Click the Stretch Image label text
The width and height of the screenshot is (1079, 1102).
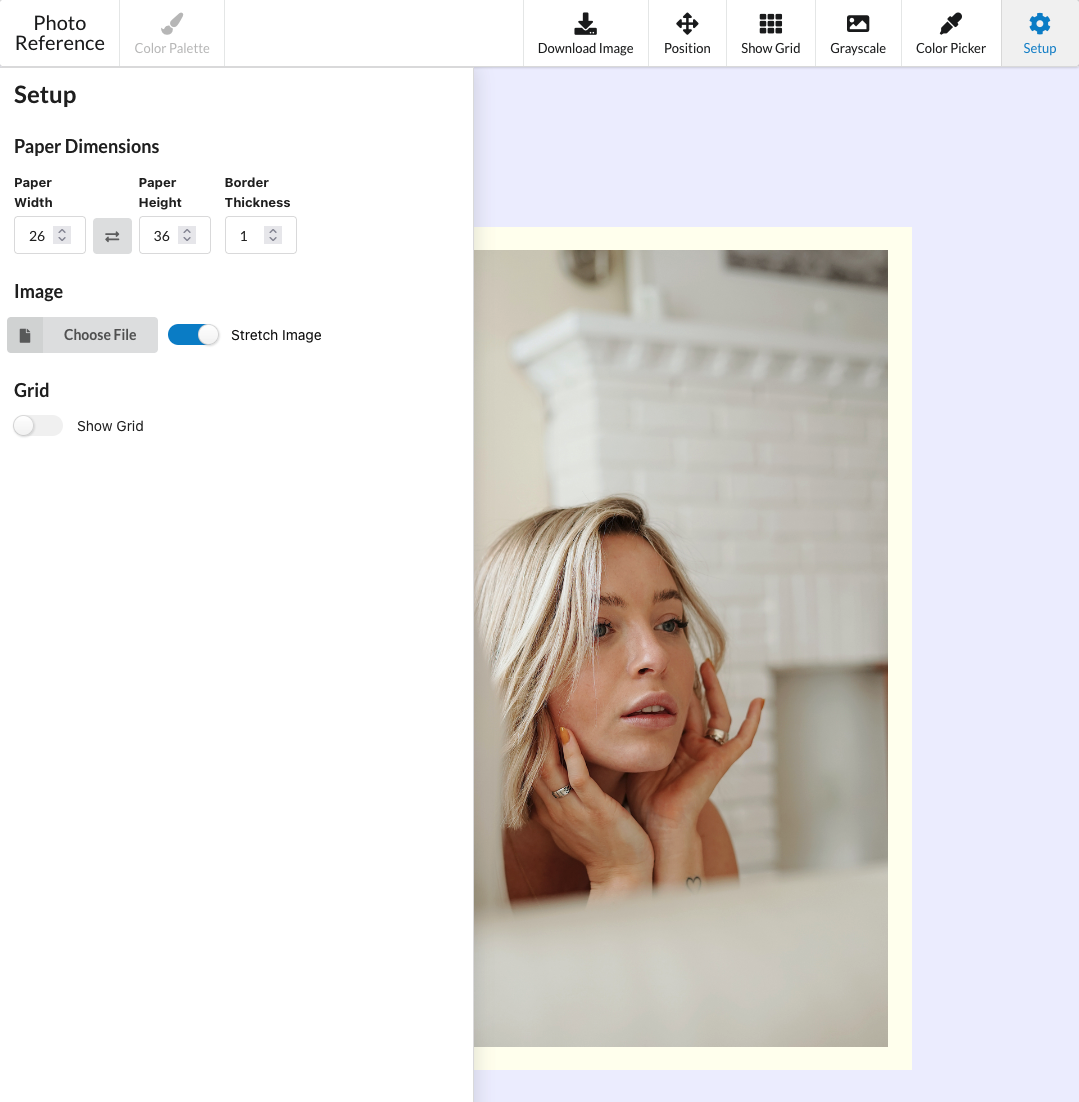(x=276, y=335)
